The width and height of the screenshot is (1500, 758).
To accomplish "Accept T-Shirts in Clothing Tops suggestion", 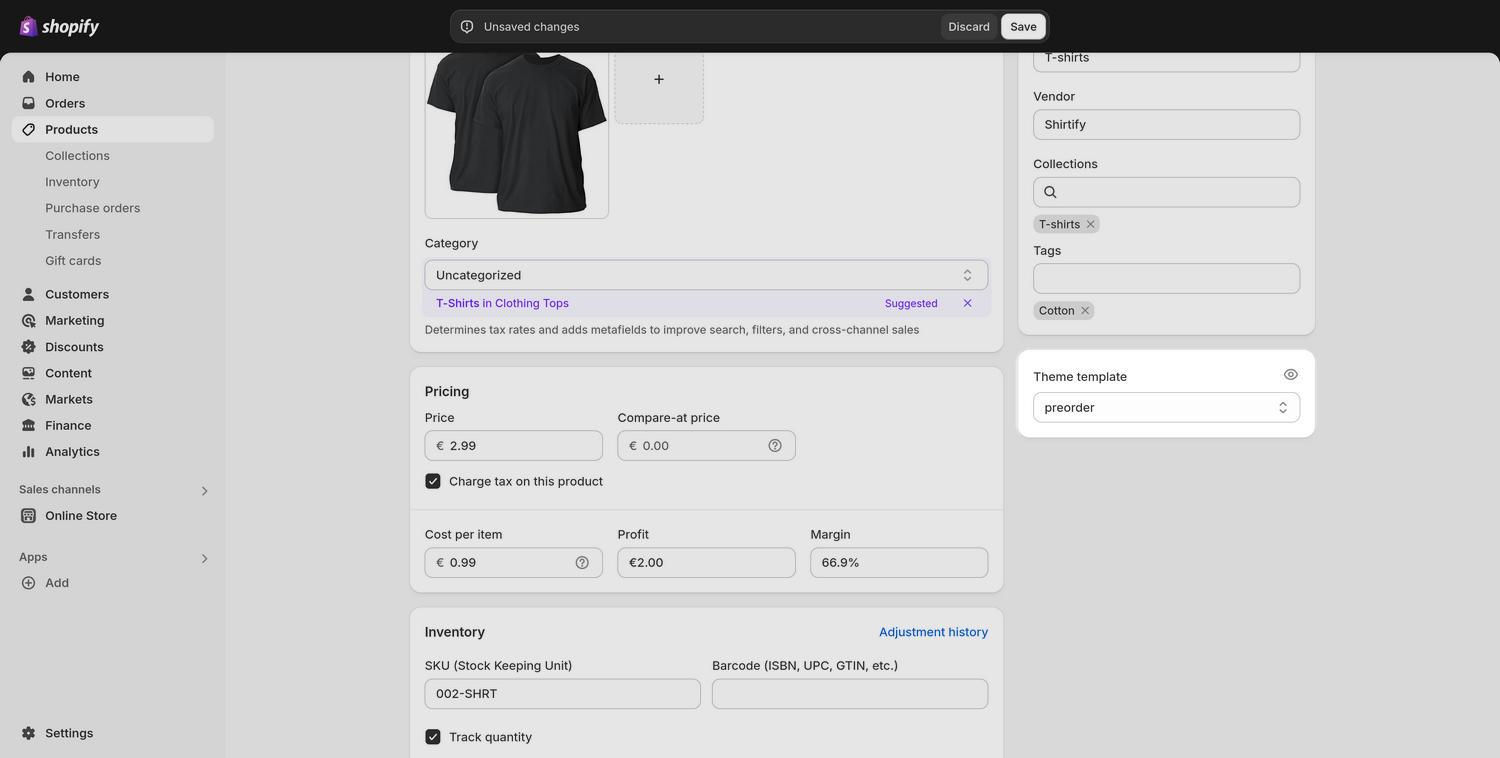I will click(x=502, y=303).
